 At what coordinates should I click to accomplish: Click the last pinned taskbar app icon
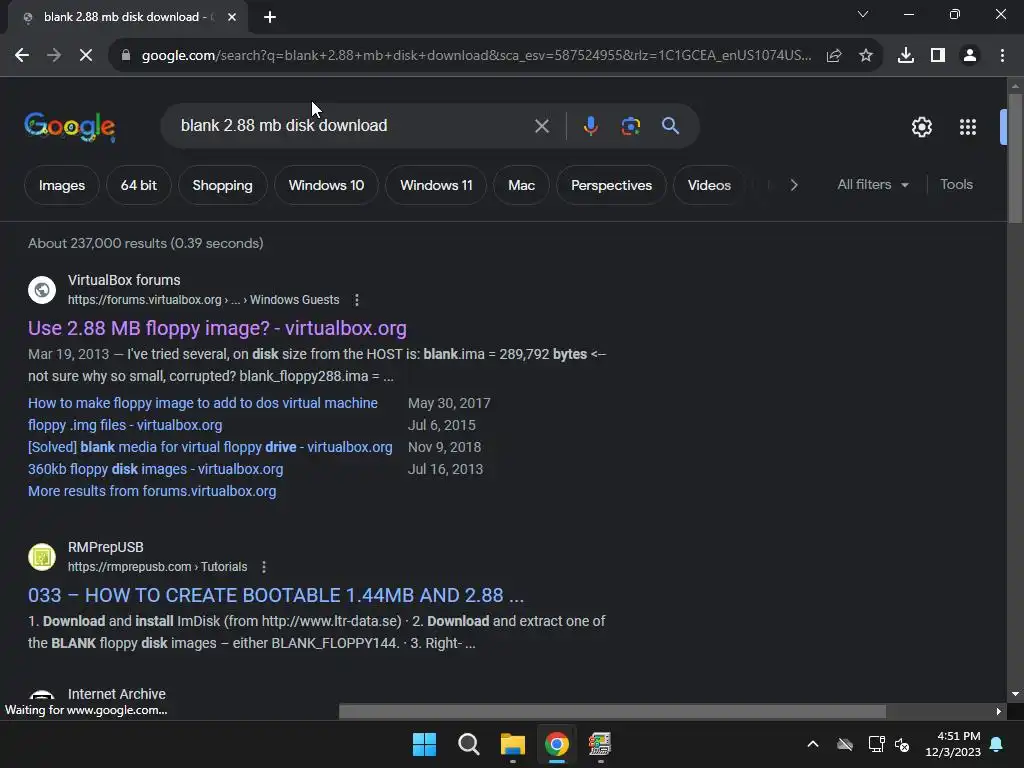[600, 744]
